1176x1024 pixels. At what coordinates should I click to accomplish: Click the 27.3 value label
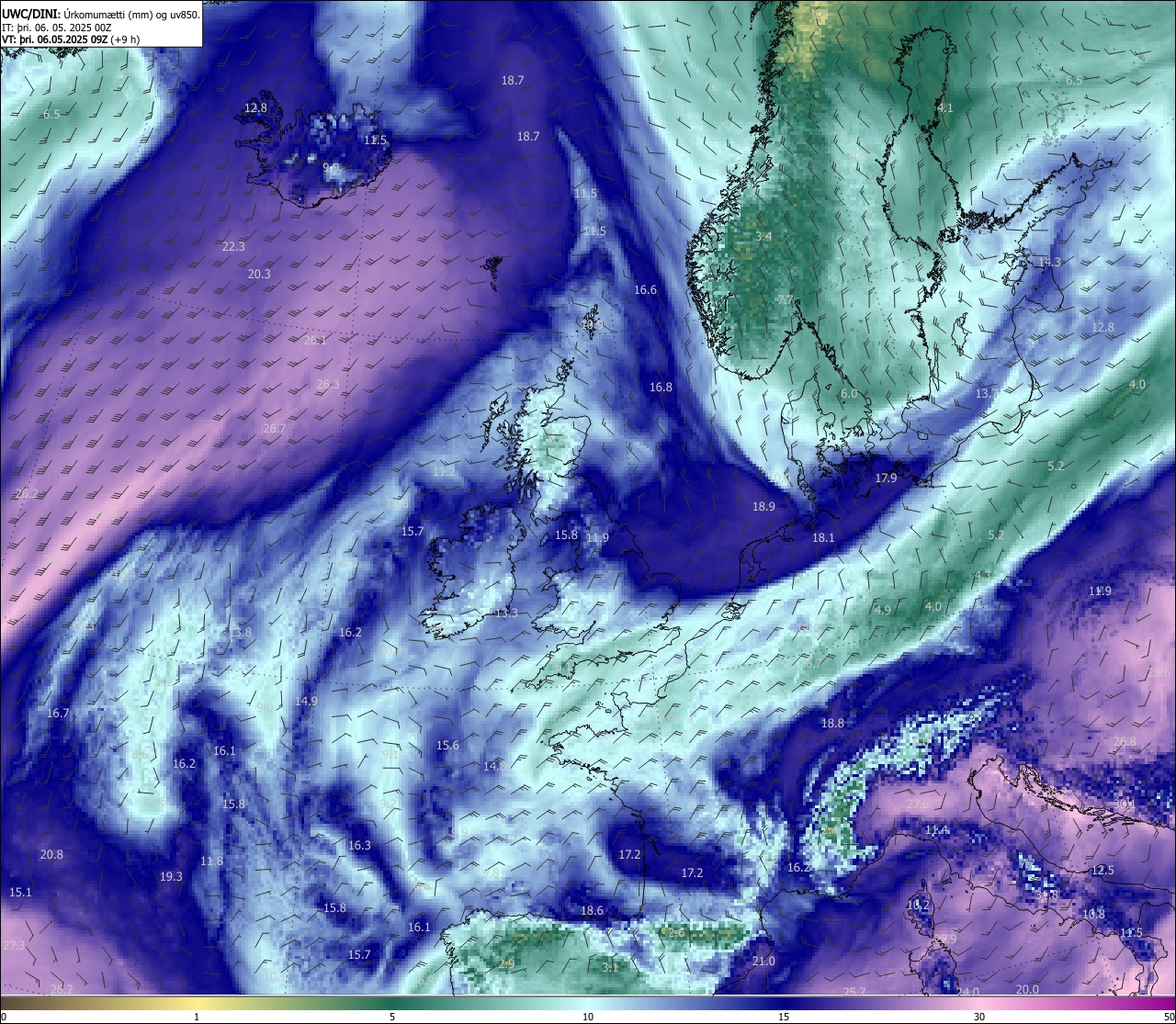click(x=14, y=945)
